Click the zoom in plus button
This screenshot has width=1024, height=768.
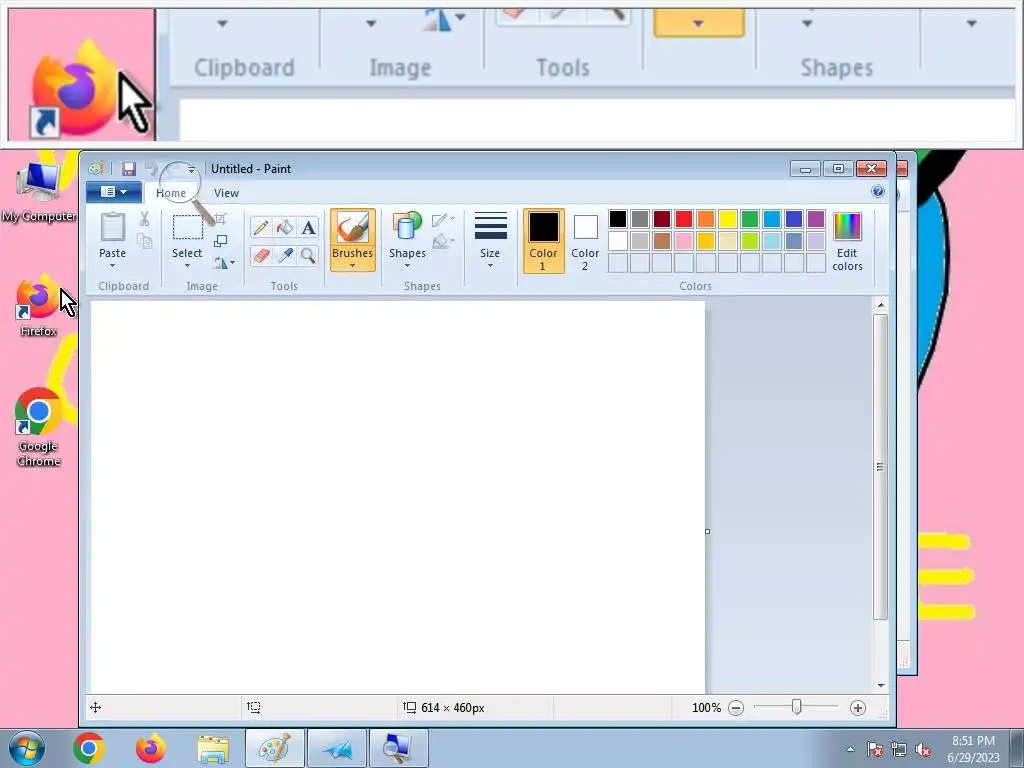(857, 708)
